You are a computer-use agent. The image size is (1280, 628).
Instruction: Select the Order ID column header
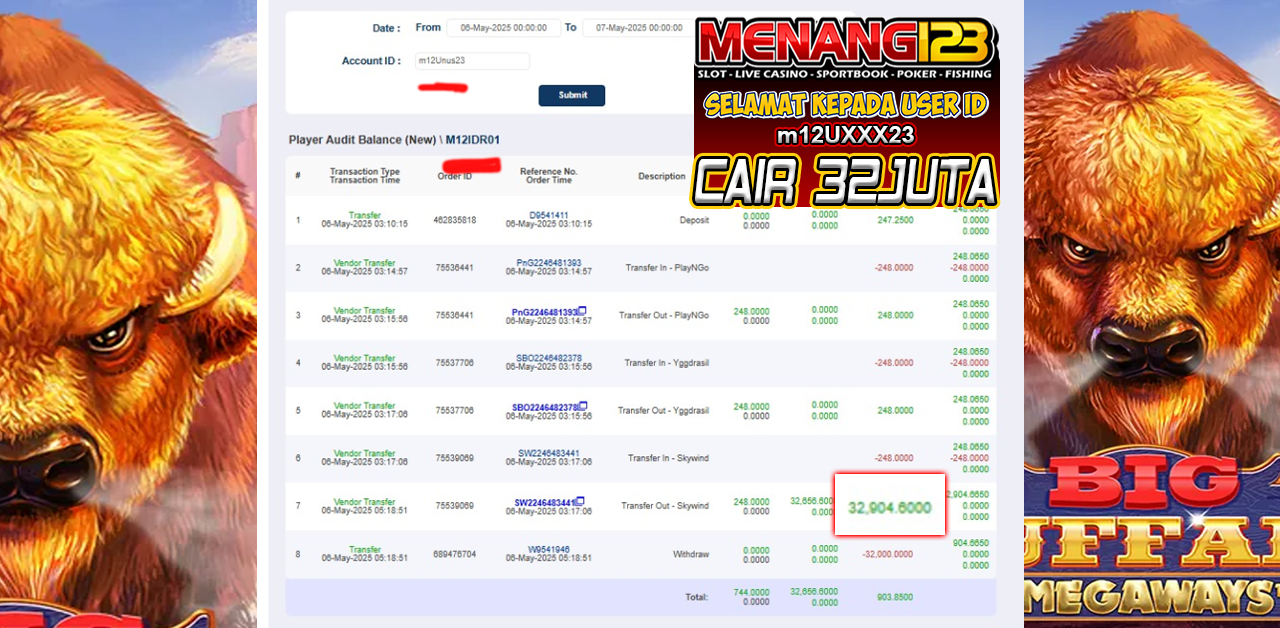pos(455,176)
